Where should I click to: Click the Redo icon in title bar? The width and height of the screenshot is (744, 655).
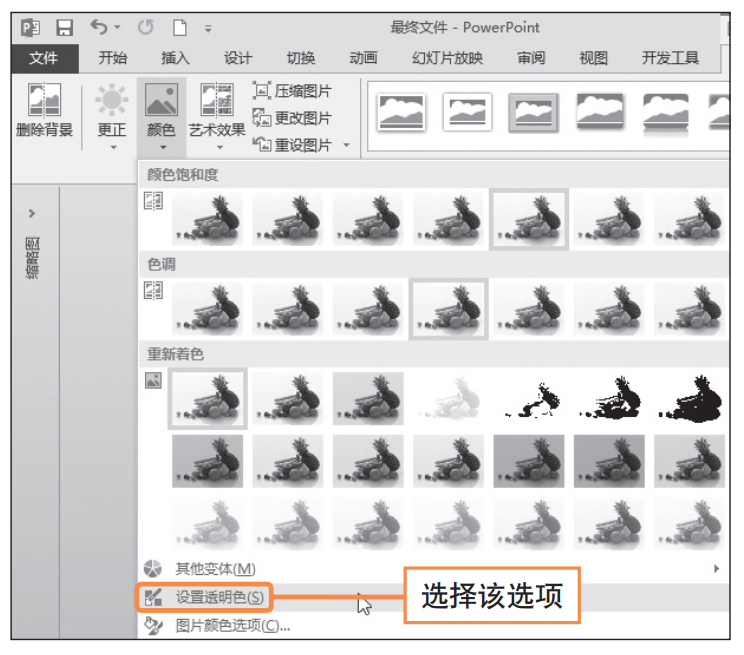point(146,27)
